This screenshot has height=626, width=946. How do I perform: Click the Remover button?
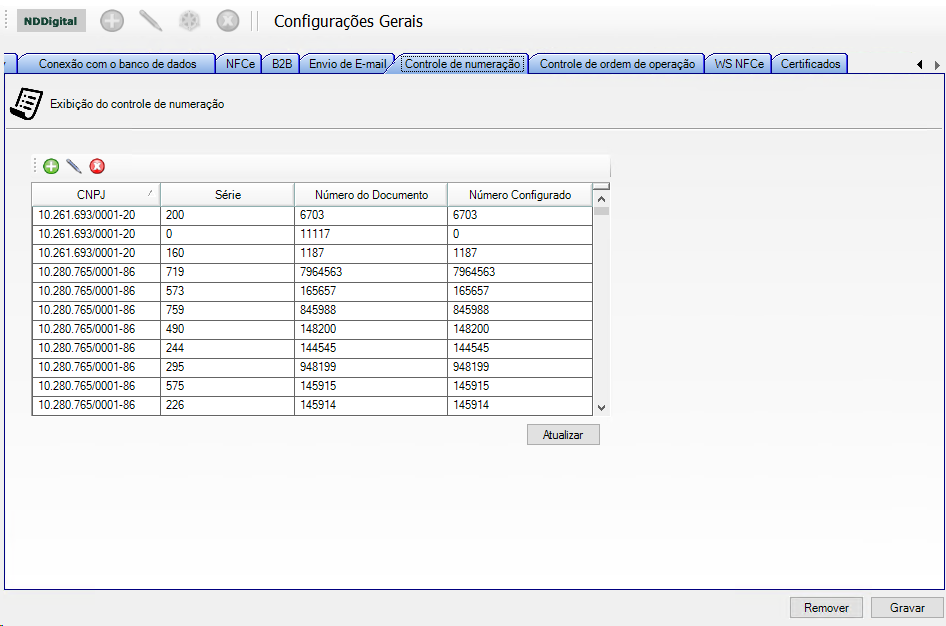click(826, 608)
